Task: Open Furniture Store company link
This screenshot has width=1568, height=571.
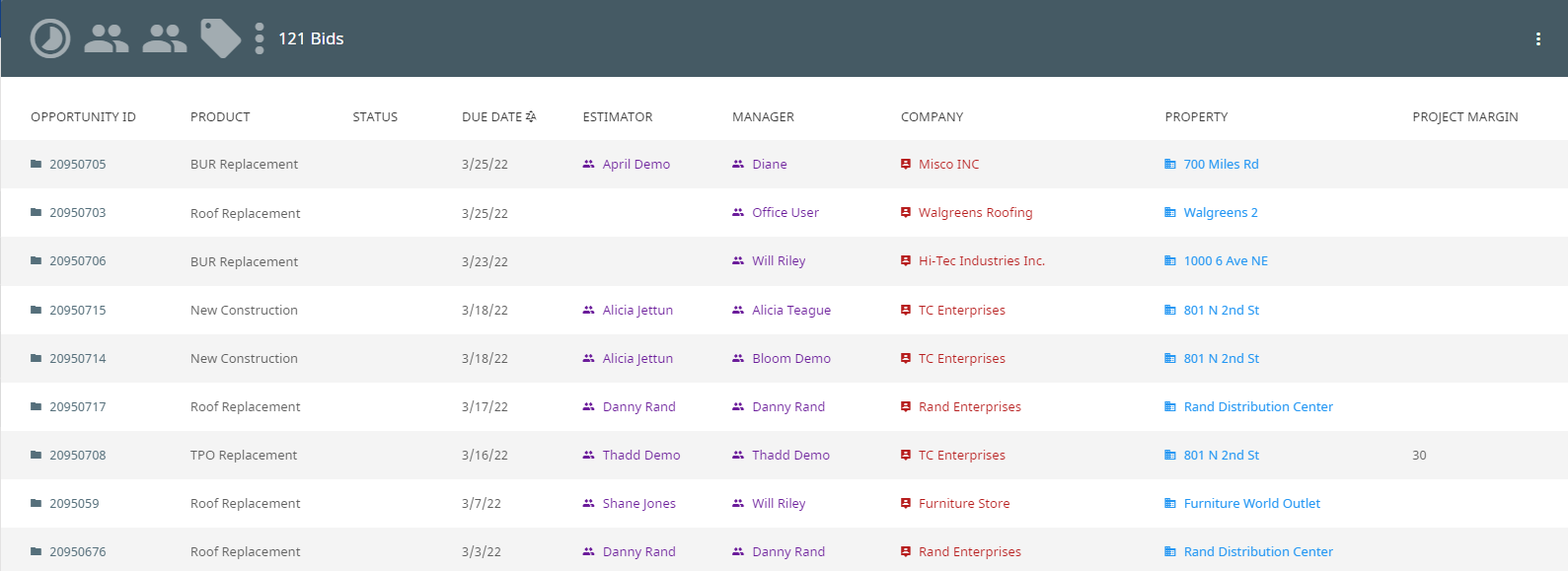Action: tap(964, 503)
